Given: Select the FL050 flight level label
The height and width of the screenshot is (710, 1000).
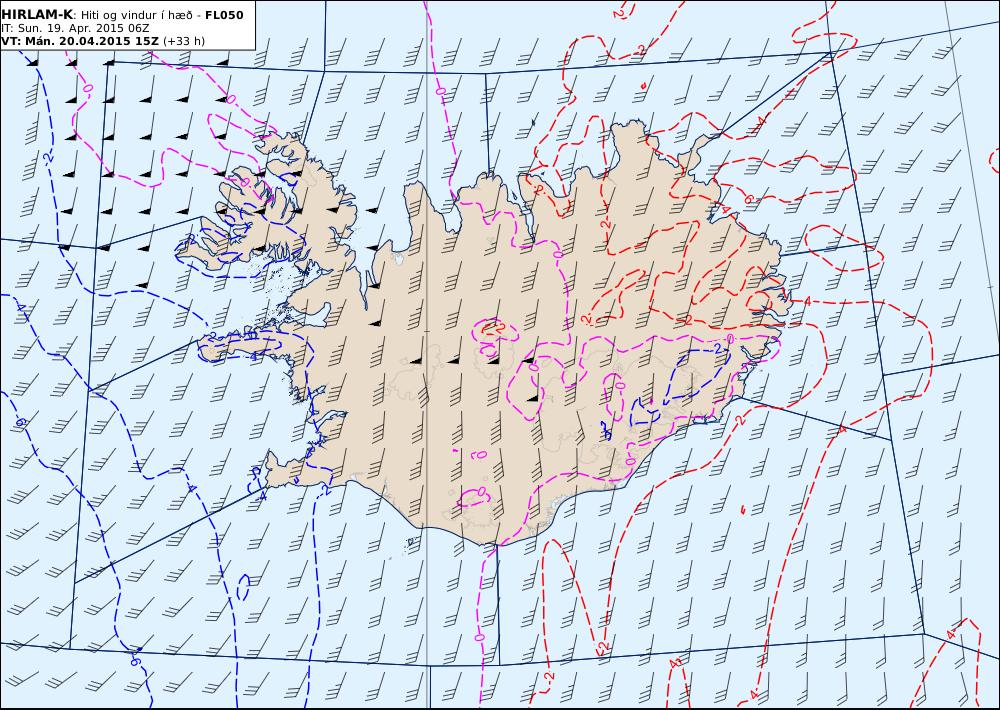Looking at the screenshot, I should coord(224,15).
